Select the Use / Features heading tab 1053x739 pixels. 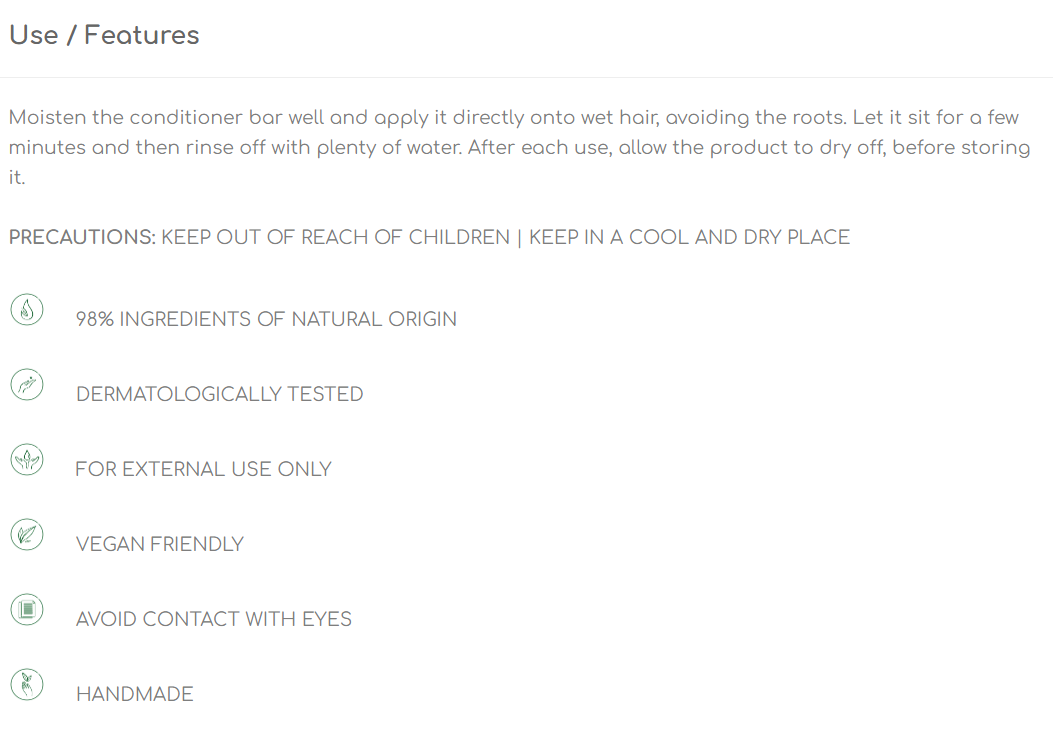104,35
